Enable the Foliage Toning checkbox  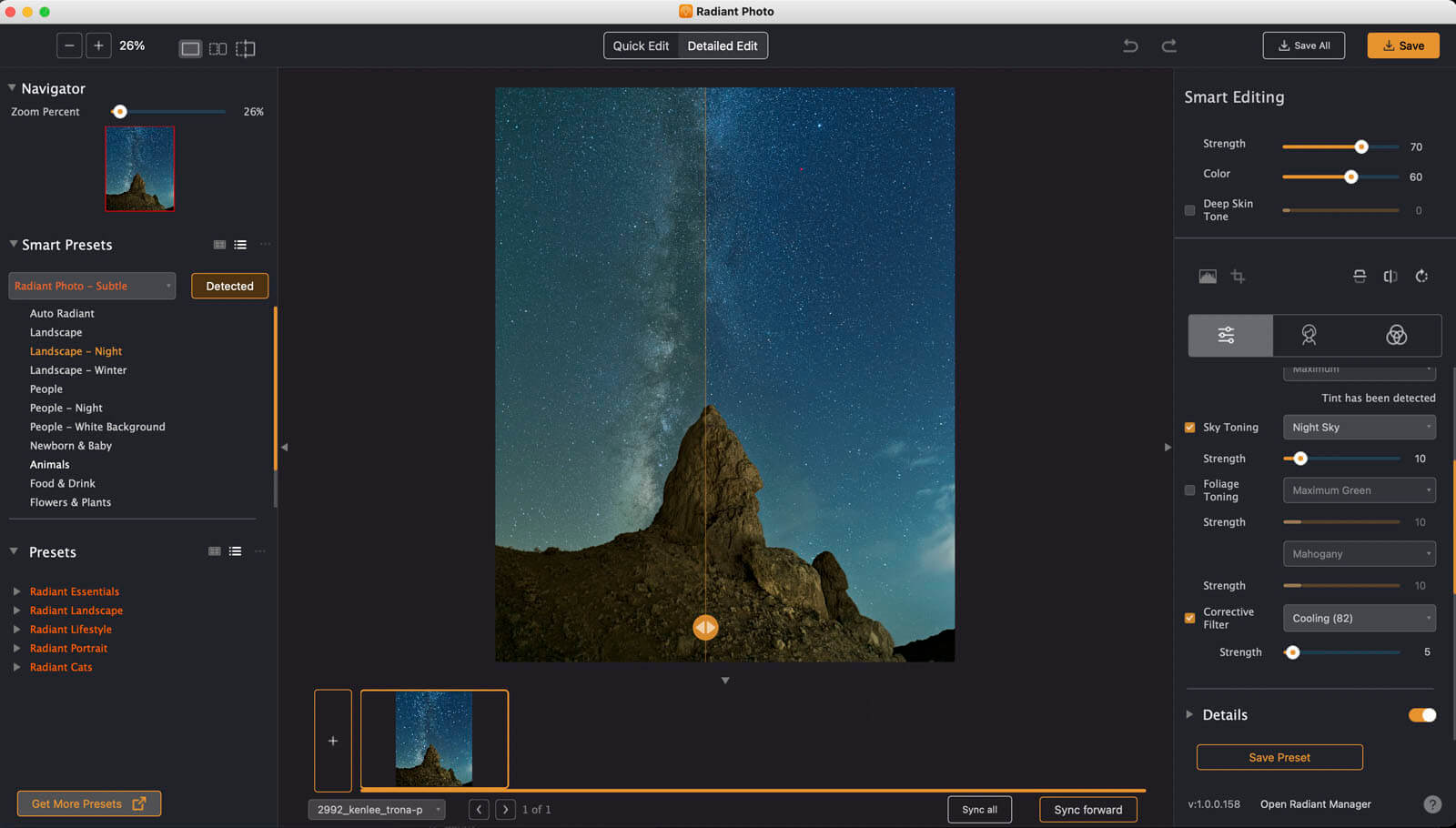(1189, 490)
